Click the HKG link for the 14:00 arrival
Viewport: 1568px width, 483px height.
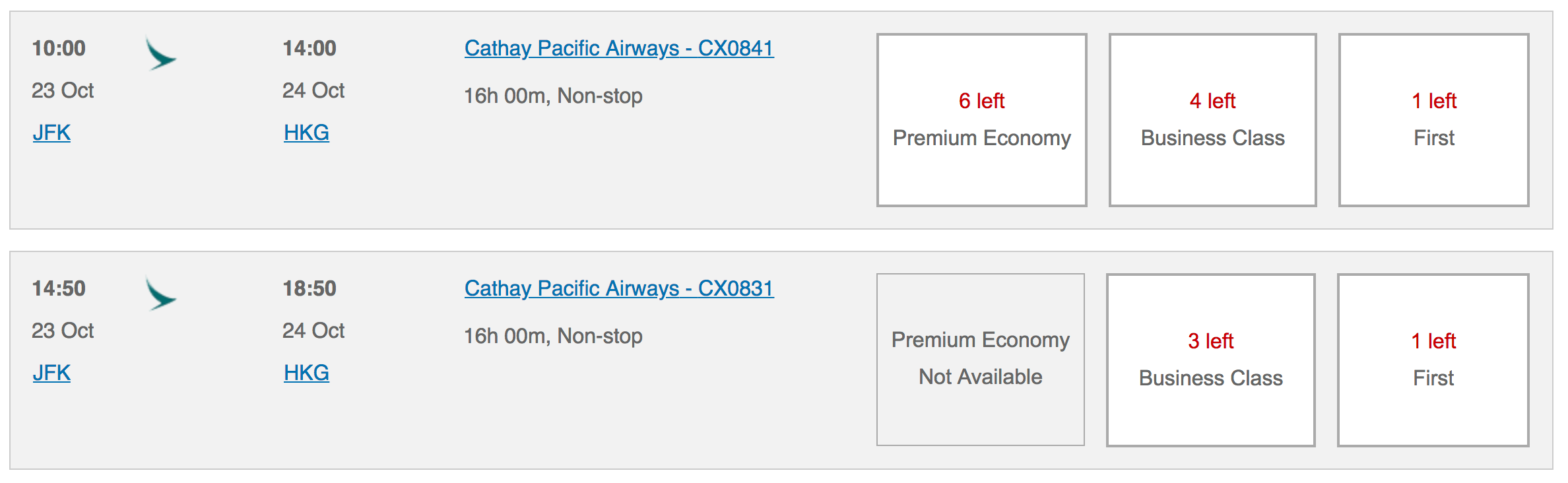[306, 133]
